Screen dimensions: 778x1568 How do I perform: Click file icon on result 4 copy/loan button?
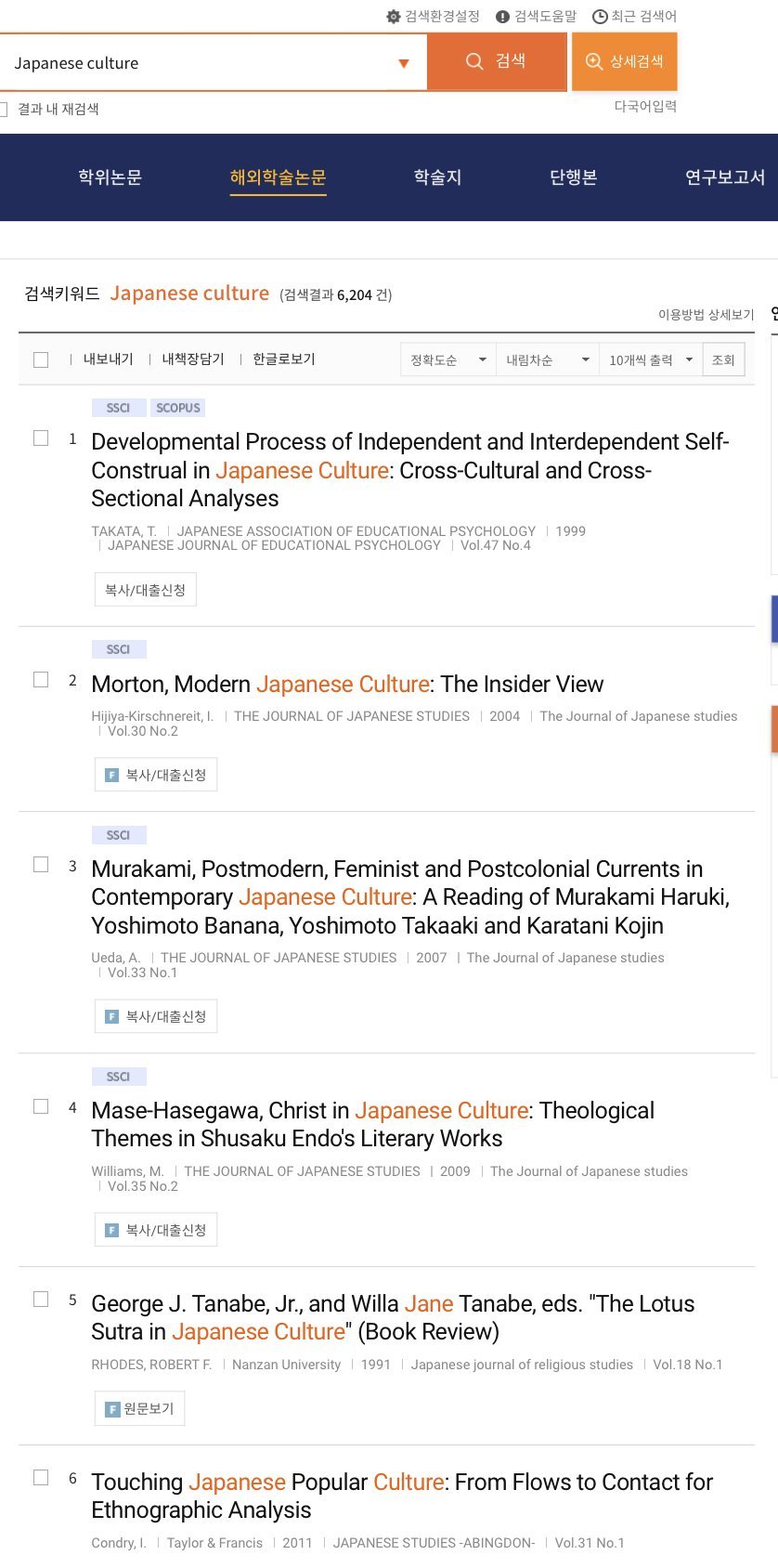112,1230
